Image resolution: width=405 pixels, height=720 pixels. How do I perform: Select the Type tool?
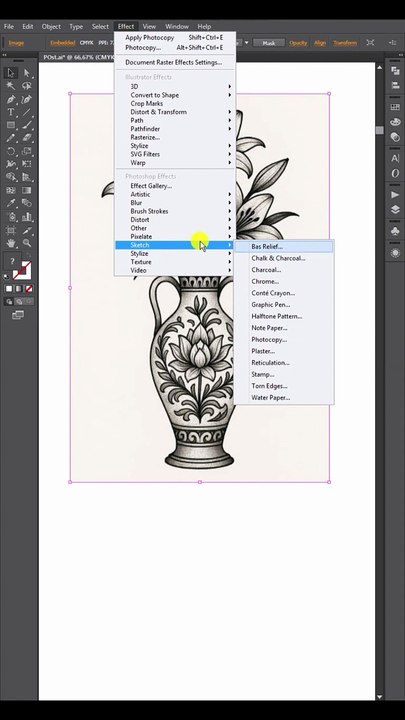(11, 112)
